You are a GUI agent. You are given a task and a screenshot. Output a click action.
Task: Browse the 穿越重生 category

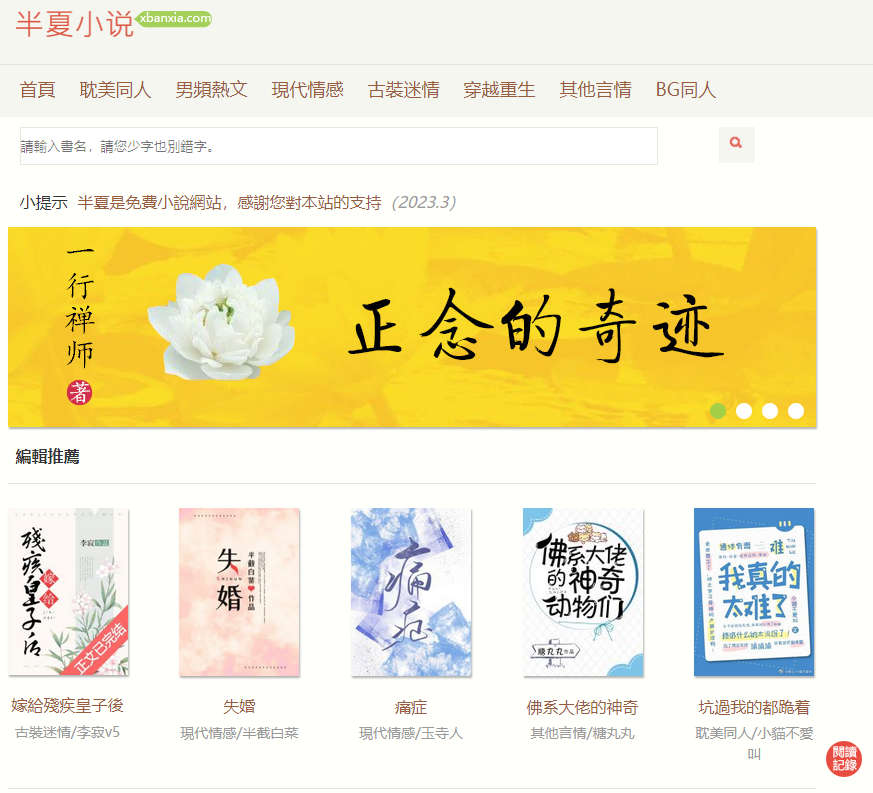pos(499,90)
